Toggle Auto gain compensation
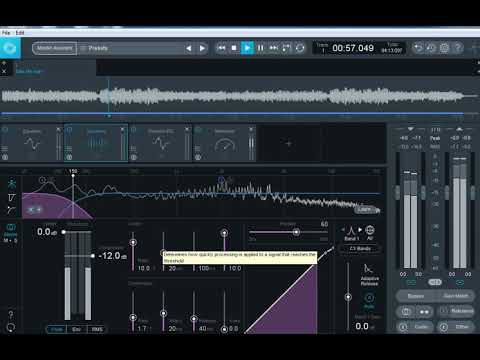This screenshot has height=360, width=480. tap(369, 300)
